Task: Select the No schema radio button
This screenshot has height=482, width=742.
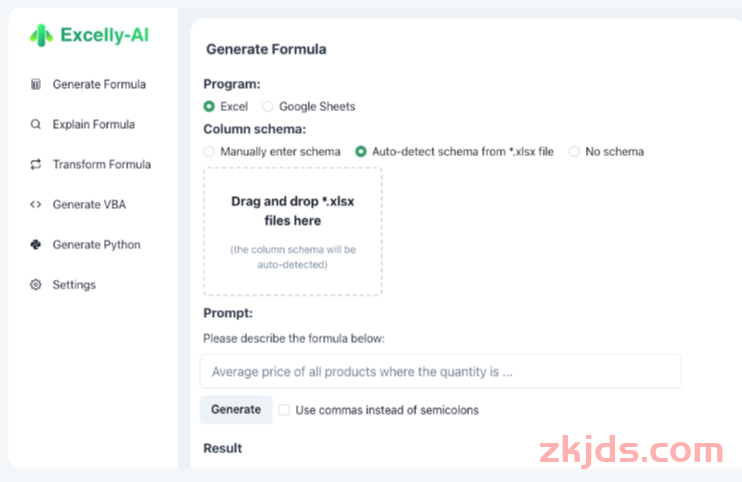Action: pyautogui.click(x=574, y=152)
